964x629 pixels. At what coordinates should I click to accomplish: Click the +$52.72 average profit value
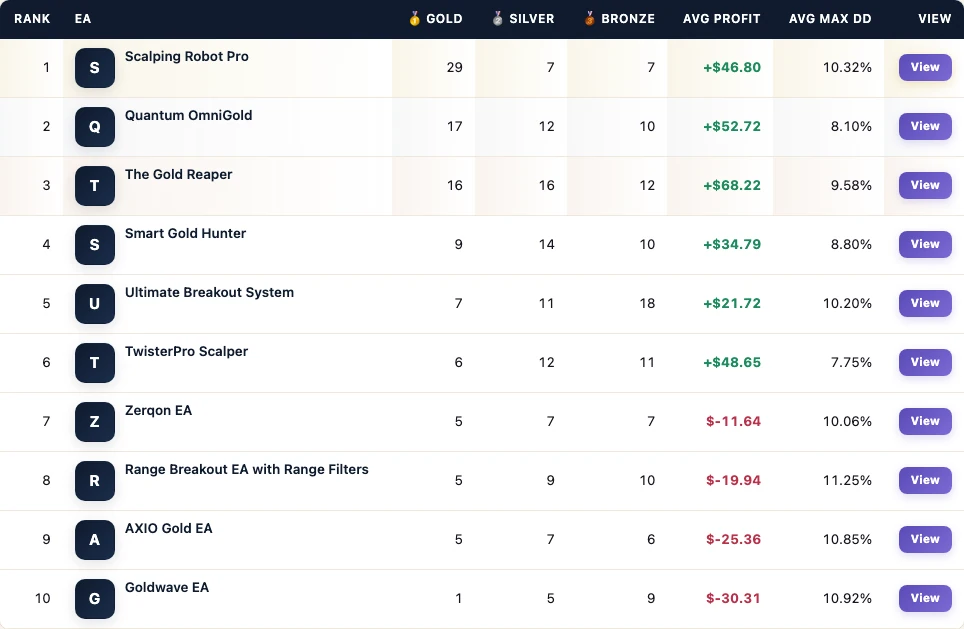coord(732,127)
